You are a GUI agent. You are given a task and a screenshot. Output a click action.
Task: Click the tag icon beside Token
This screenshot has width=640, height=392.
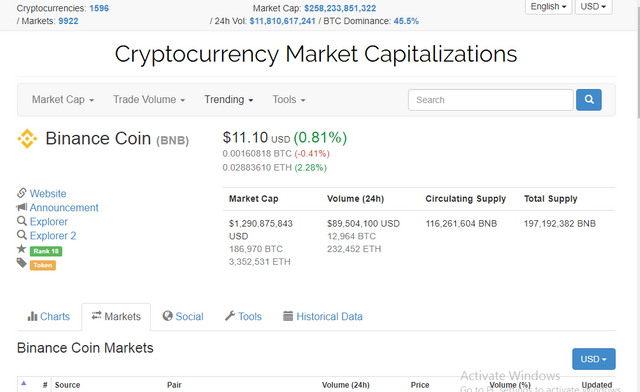pyautogui.click(x=22, y=263)
